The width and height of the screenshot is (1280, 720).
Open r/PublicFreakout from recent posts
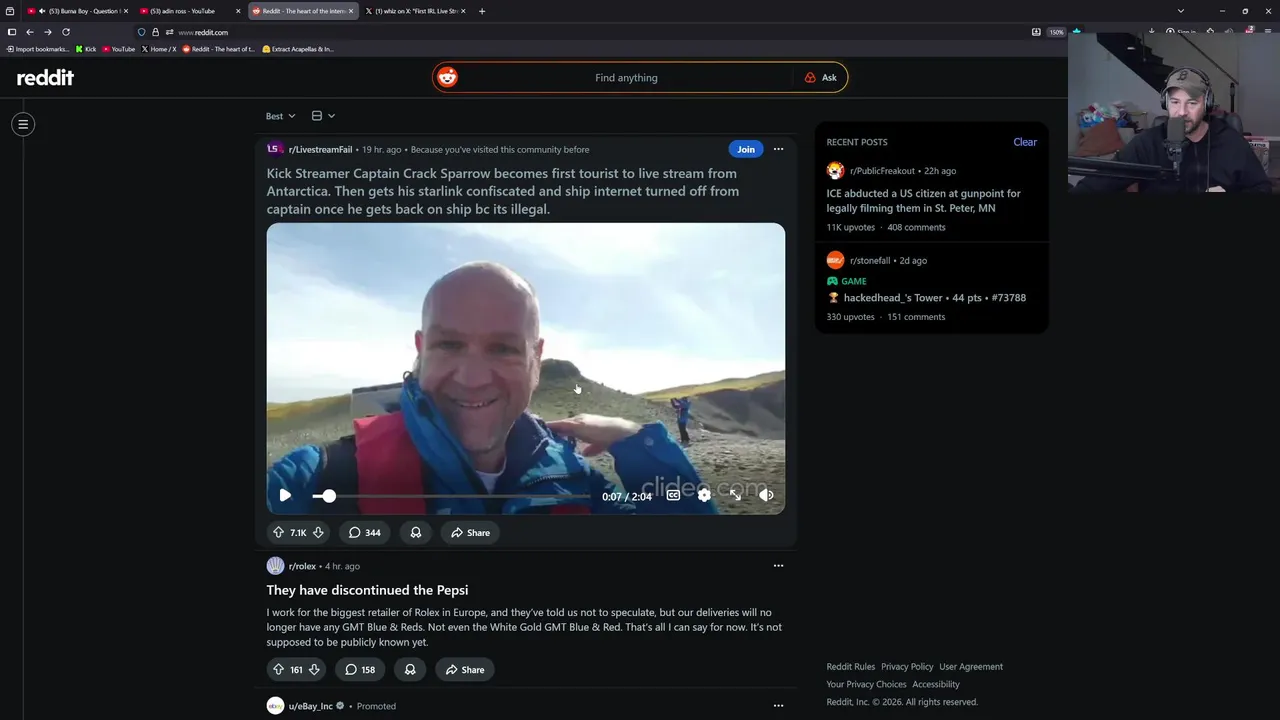[882, 171]
